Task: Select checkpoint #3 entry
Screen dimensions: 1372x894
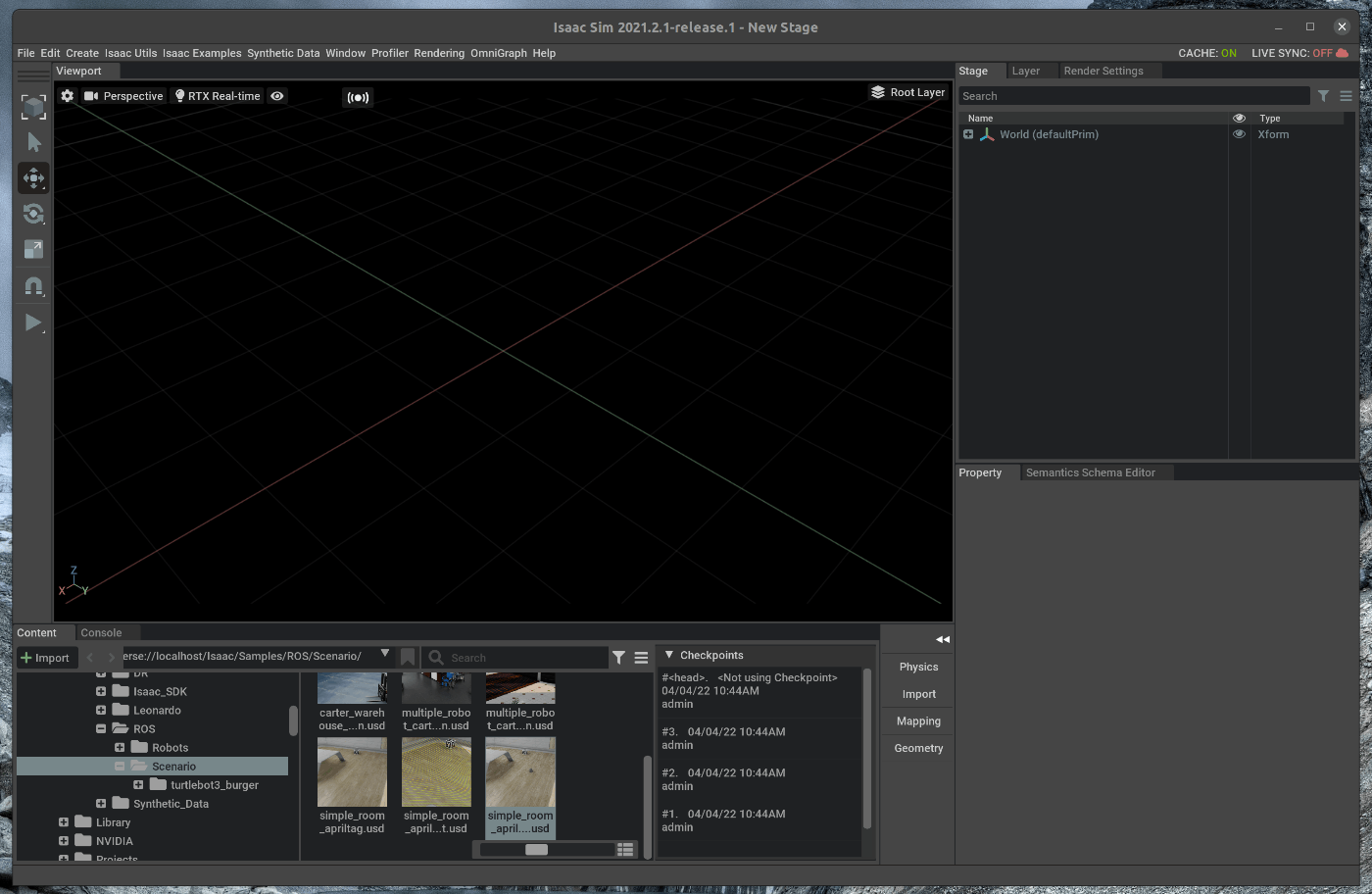Action: tap(759, 738)
